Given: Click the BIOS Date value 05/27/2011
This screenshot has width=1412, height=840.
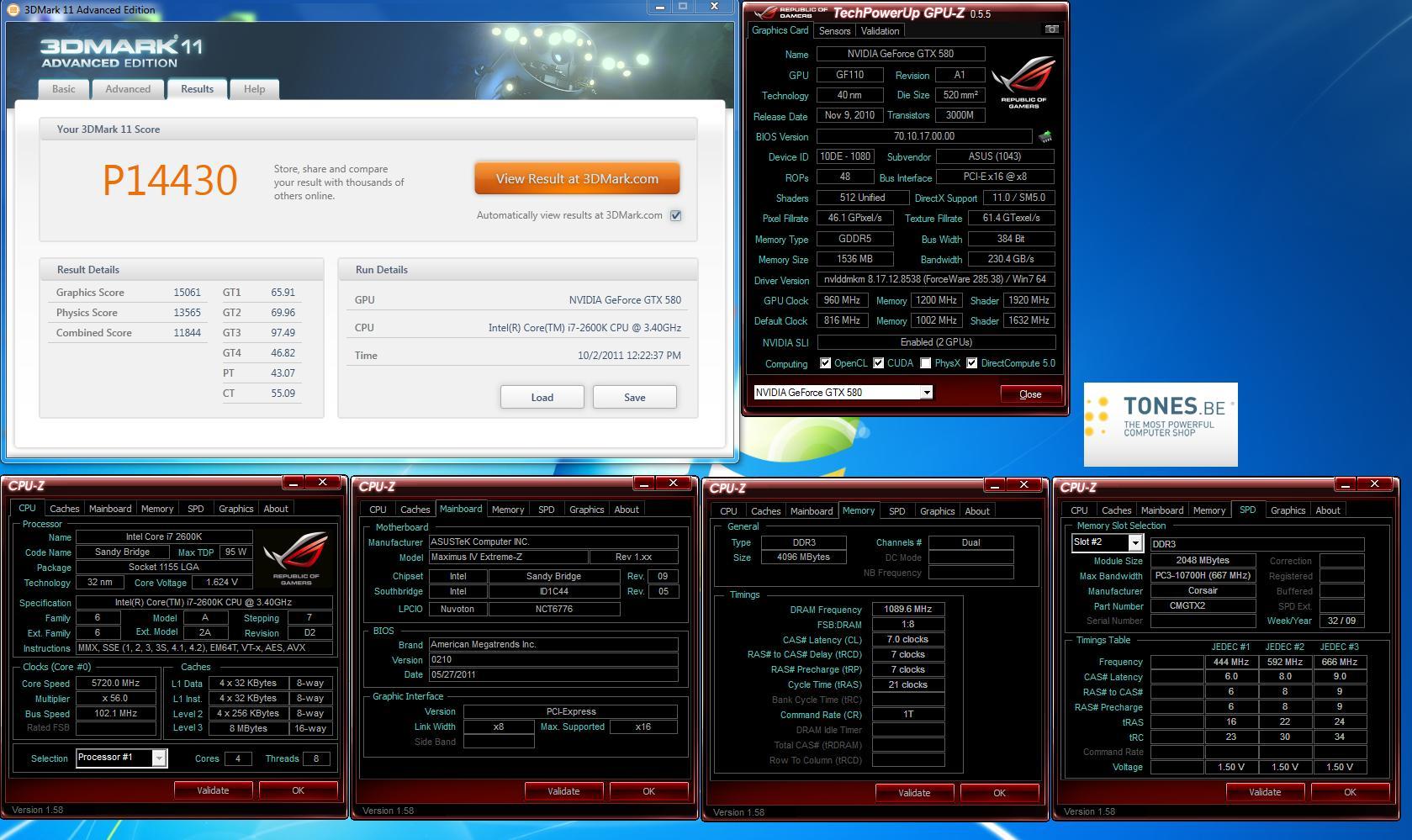Looking at the screenshot, I should (553, 674).
